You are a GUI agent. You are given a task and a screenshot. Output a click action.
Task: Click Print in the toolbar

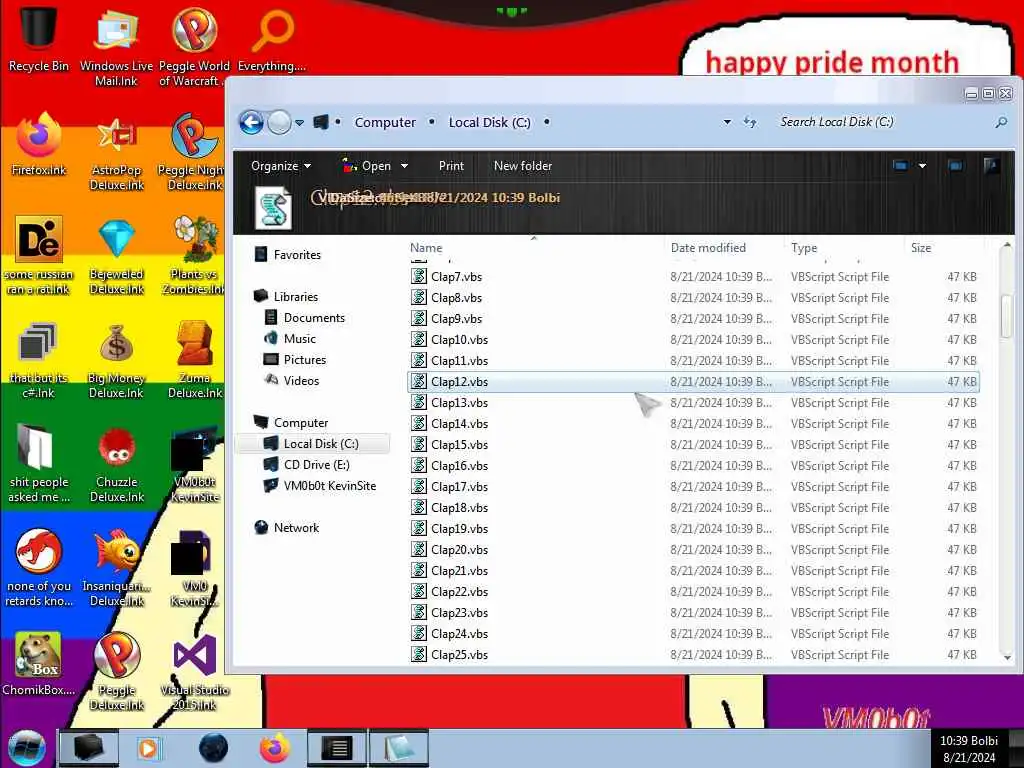451,166
